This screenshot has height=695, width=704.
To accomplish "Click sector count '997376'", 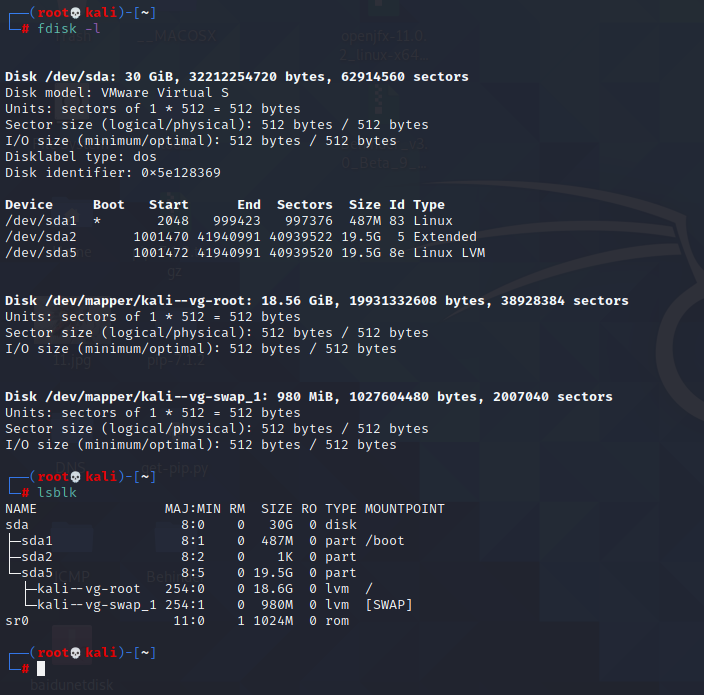I will 309,221.
